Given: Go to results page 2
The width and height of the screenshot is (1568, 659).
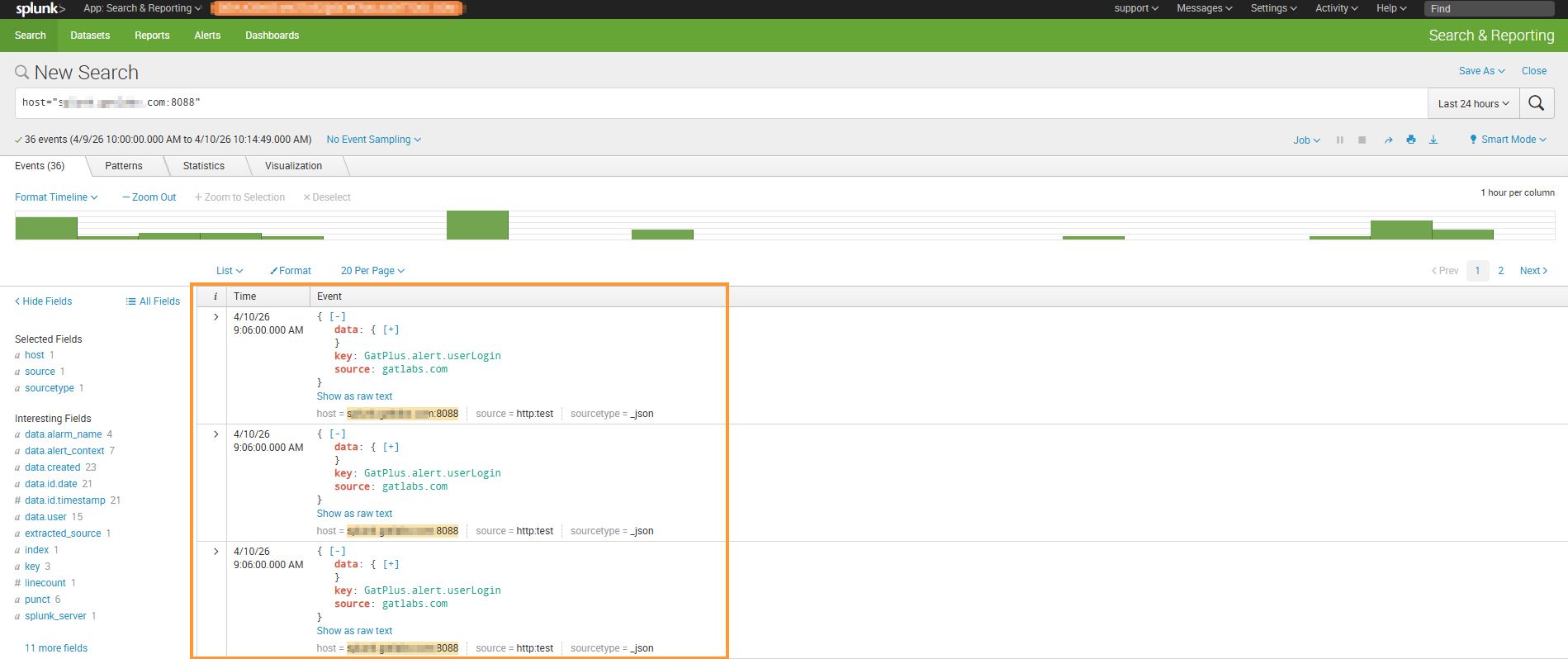Looking at the screenshot, I should pyautogui.click(x=1501, y=271).
